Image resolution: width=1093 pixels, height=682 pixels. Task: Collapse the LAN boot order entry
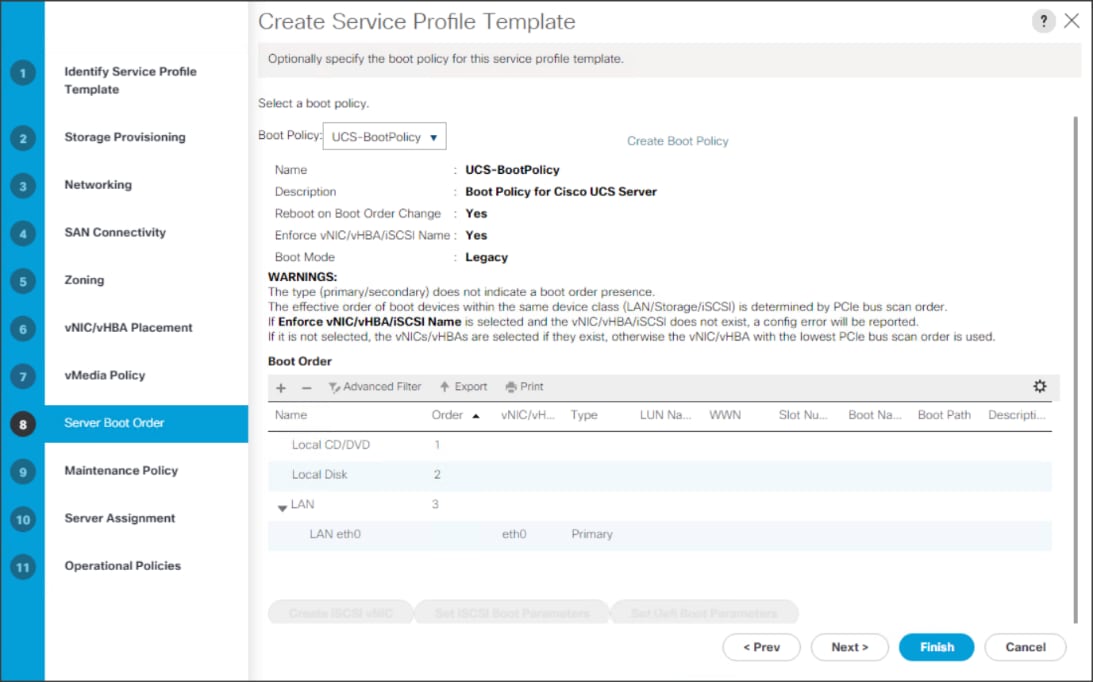[x=282, y=507]
